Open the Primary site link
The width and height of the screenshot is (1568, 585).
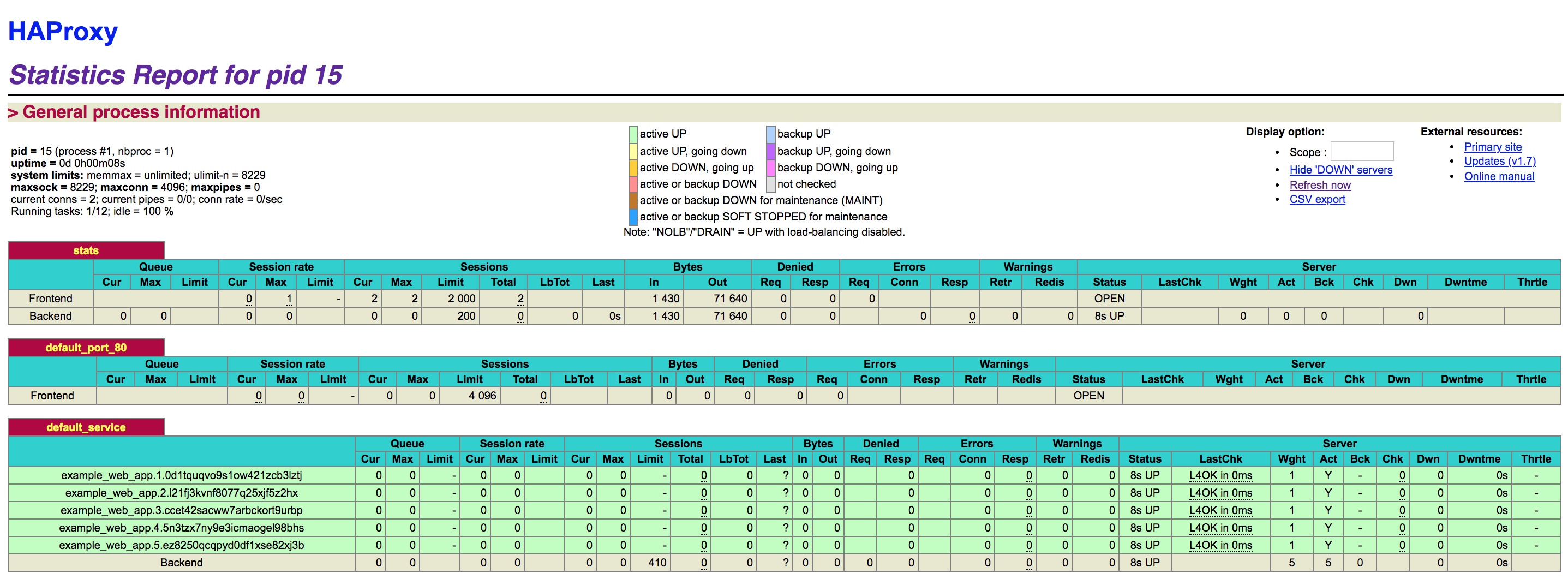click(x=1493, y=147)
